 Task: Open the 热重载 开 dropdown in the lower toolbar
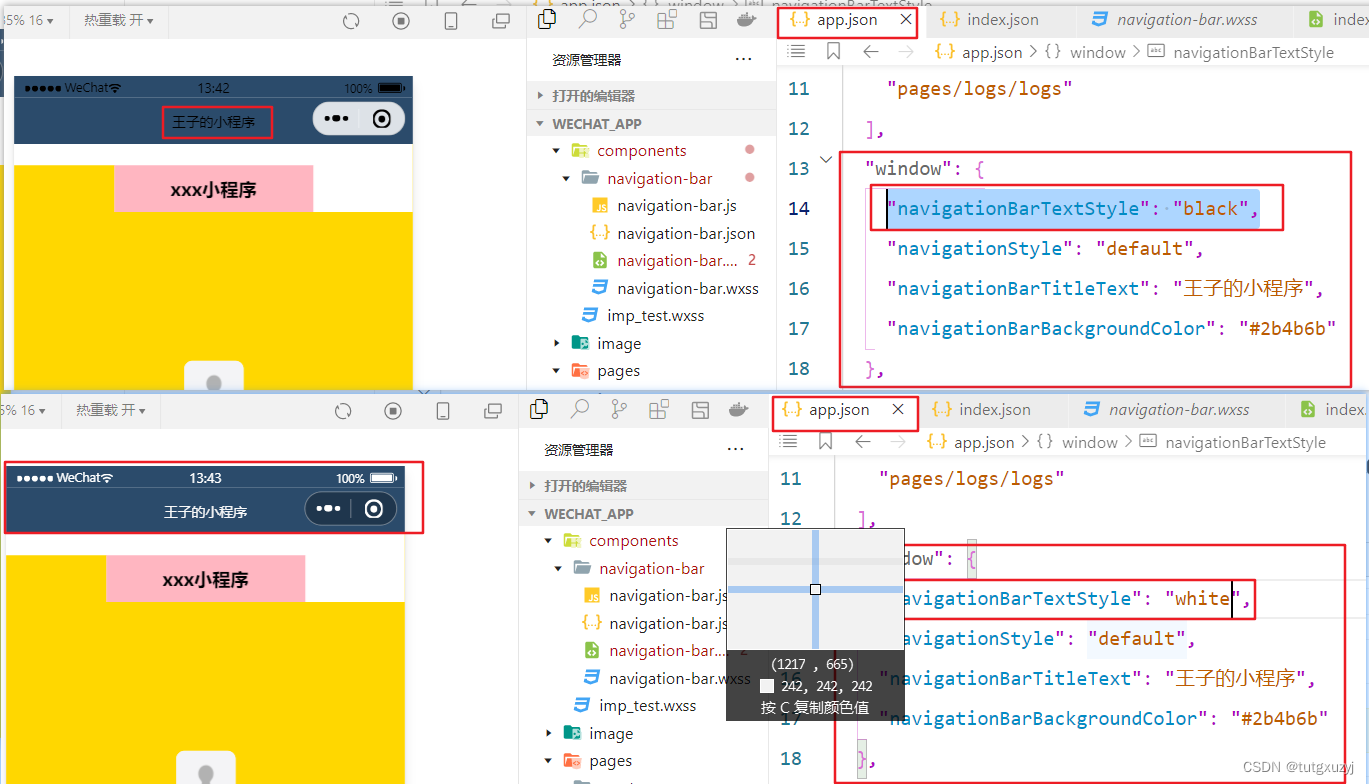[x=110, y=410]
